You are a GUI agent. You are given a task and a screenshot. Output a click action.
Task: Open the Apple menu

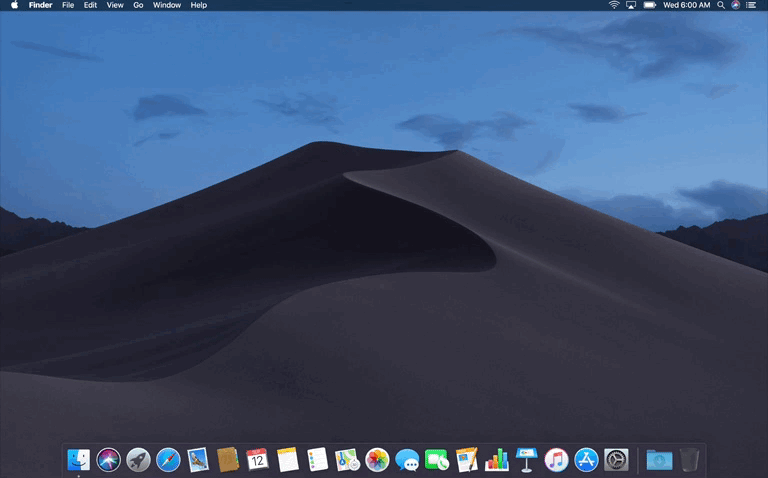coord(14,5)
